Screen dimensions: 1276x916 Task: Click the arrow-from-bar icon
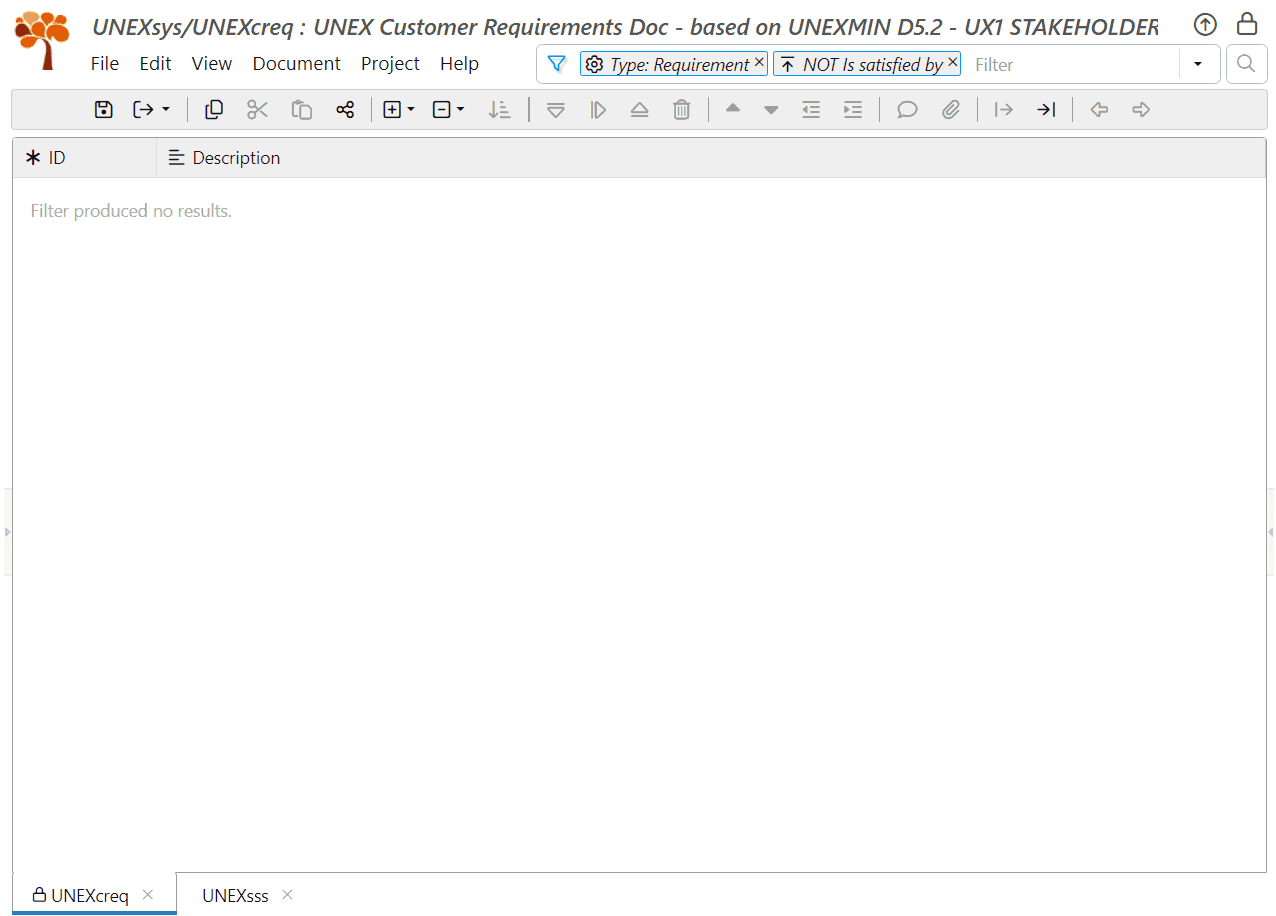click(1004, 110)
